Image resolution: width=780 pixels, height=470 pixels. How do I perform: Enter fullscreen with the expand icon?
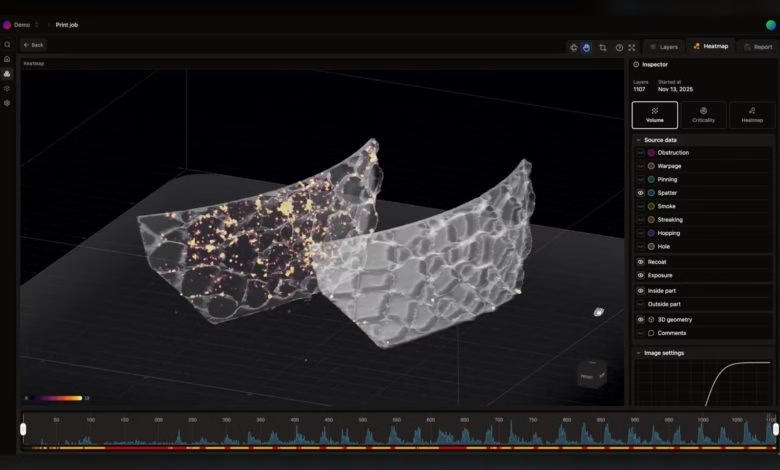pos(632,47)
